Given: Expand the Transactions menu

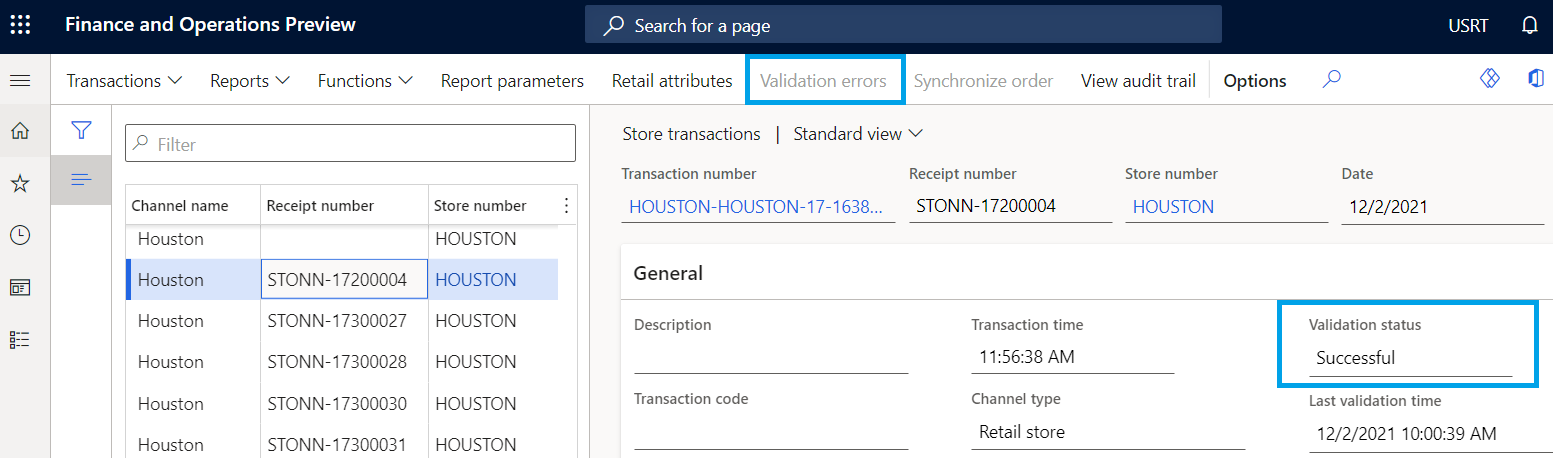Looking at the screenshot, I should [124, 81].
